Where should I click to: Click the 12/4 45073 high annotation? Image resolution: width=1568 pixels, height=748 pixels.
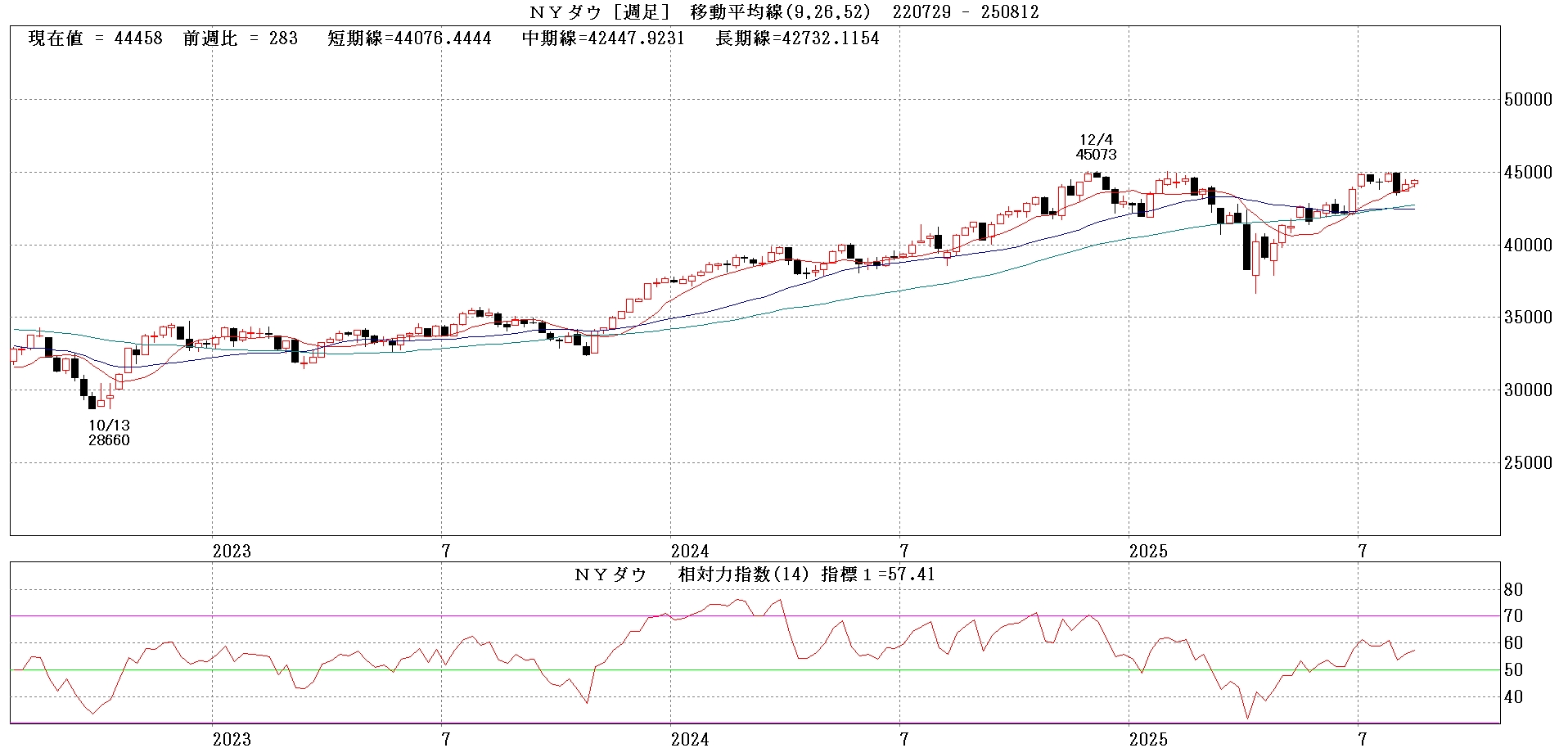click(1096, 147)
